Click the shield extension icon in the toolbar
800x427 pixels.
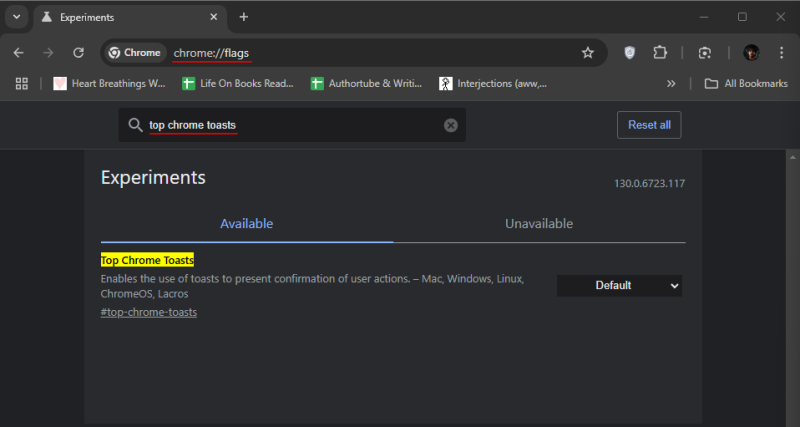pos(630,53)
